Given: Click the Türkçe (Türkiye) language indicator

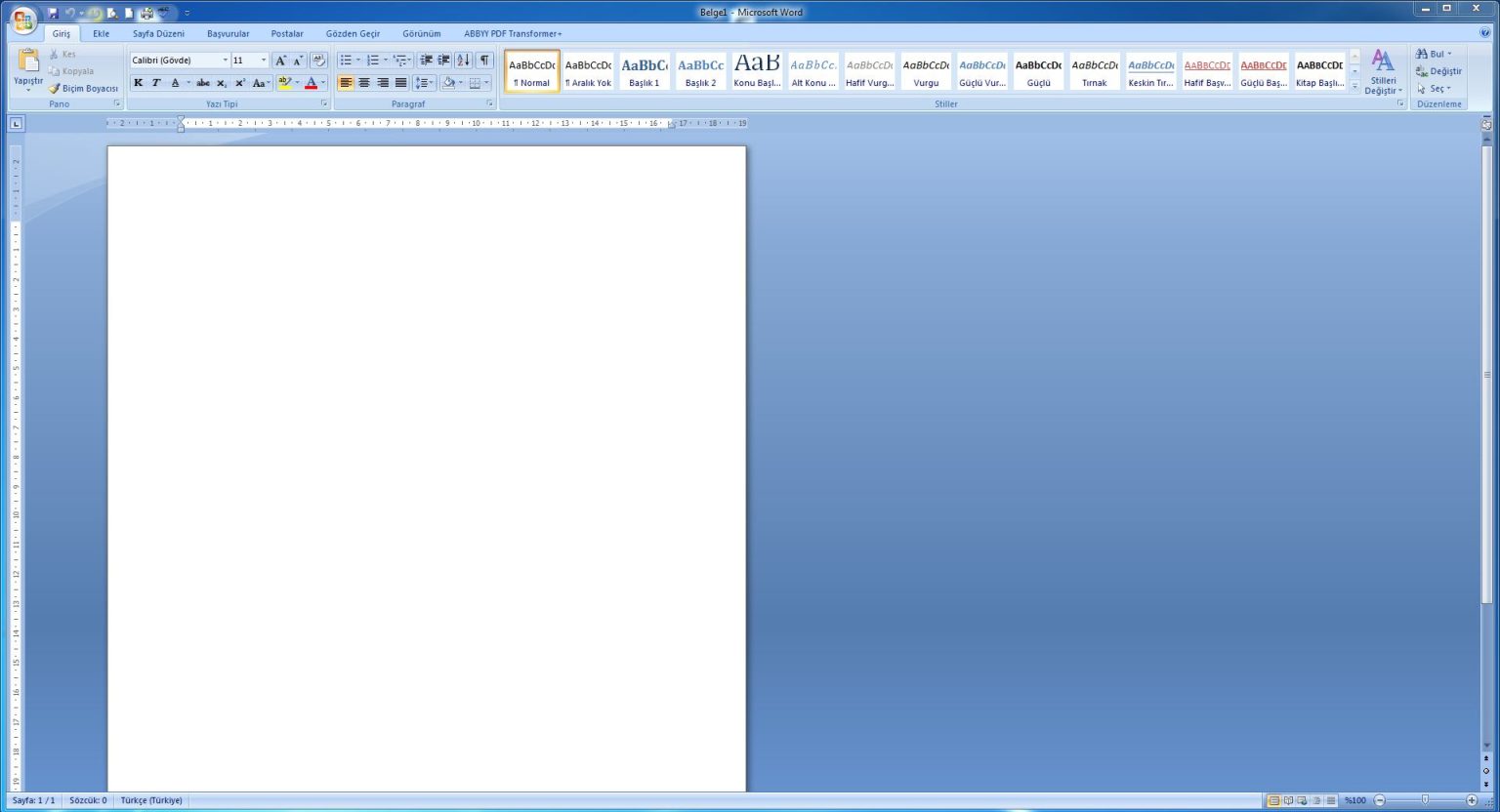Looking at the screenshot, I should pyautogui.click(x=151, y=800).
